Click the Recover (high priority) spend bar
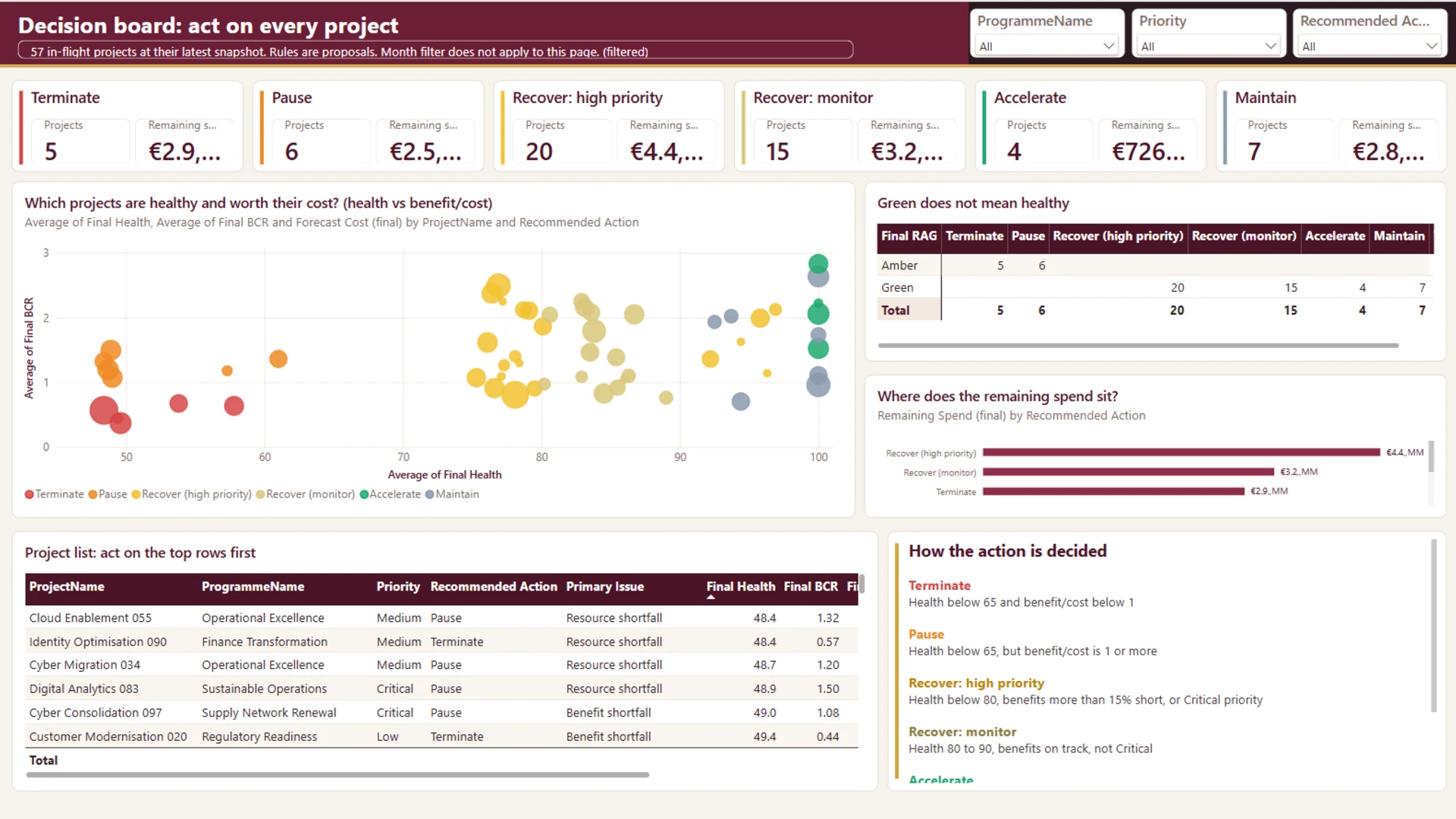 point(1181,453)
